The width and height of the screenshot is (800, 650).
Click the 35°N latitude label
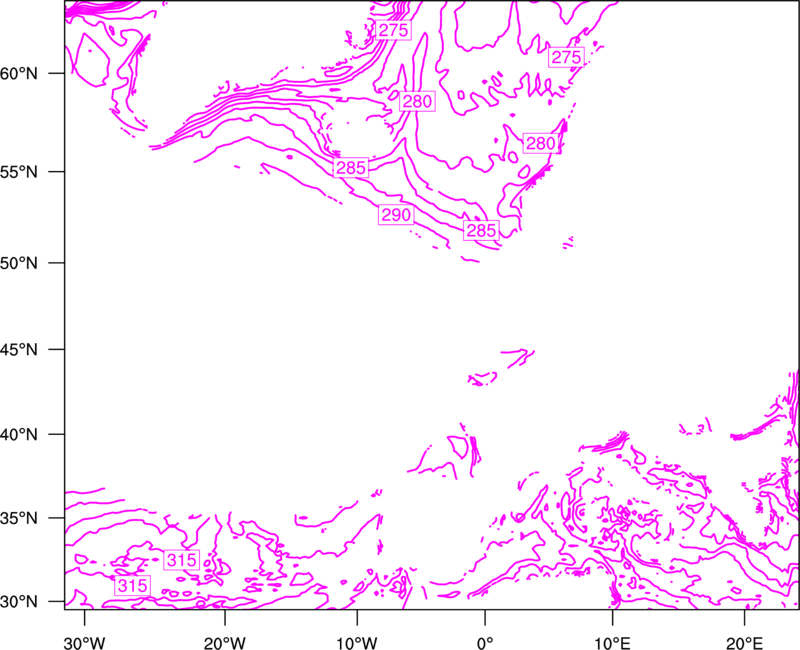pyautogui.click(x=19, y=518)
